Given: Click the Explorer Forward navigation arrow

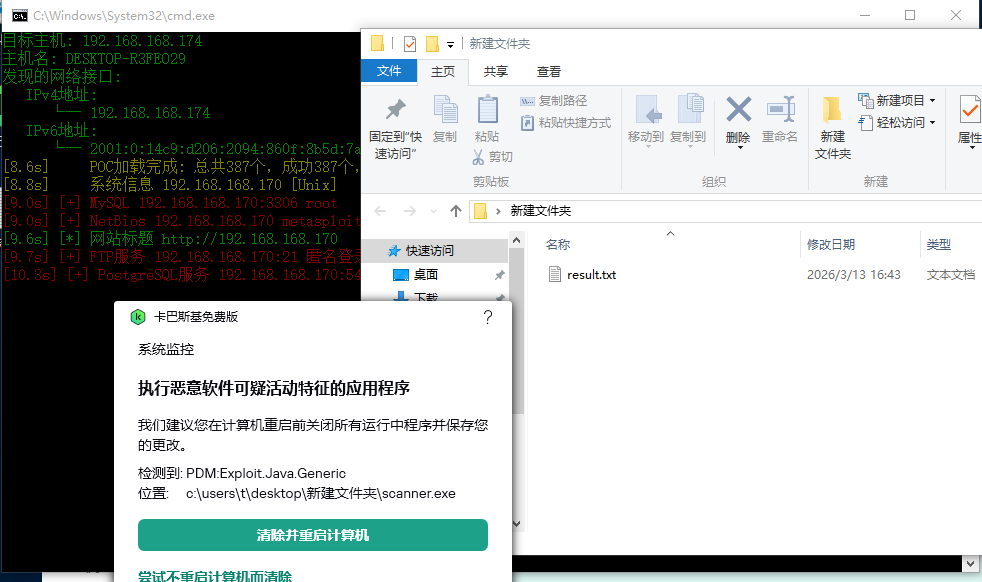Looking at the screenshot, I should 410,211.
